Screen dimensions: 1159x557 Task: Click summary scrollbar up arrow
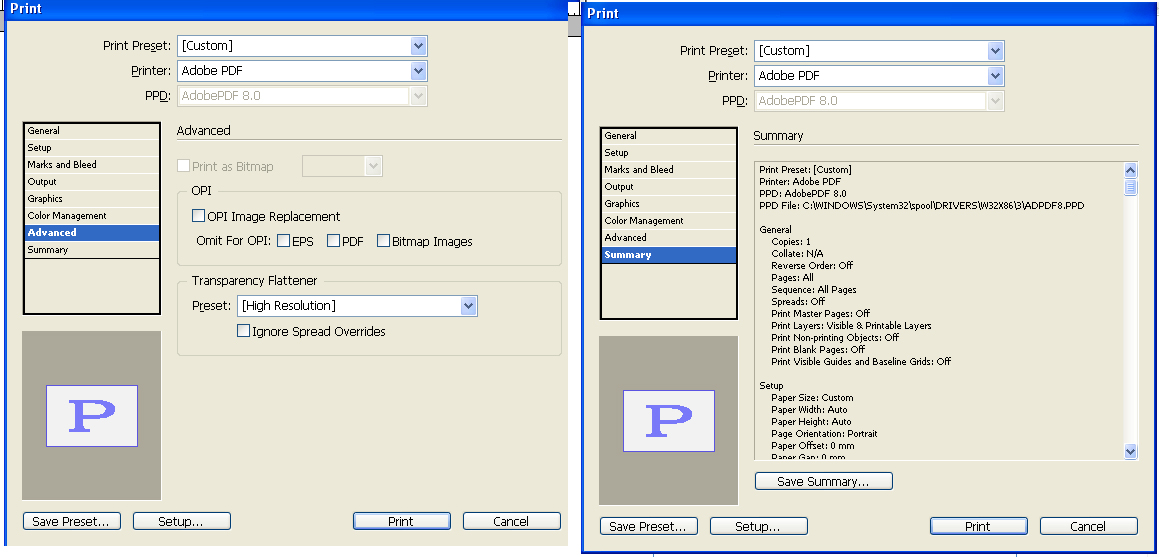coord(1130,171)
